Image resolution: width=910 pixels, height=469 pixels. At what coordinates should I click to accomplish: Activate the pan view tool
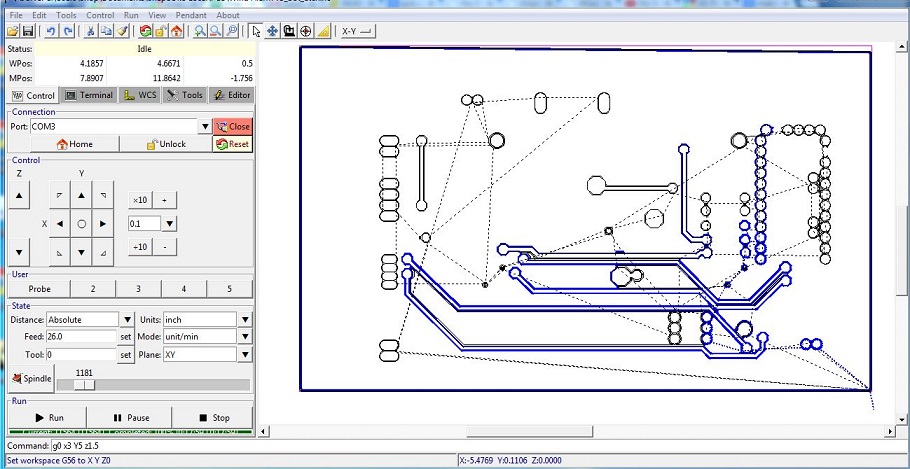tap(272, 31)
